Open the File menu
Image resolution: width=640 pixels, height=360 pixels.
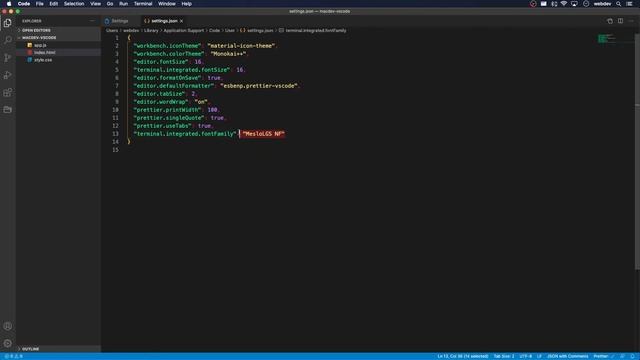click(40, 4)
